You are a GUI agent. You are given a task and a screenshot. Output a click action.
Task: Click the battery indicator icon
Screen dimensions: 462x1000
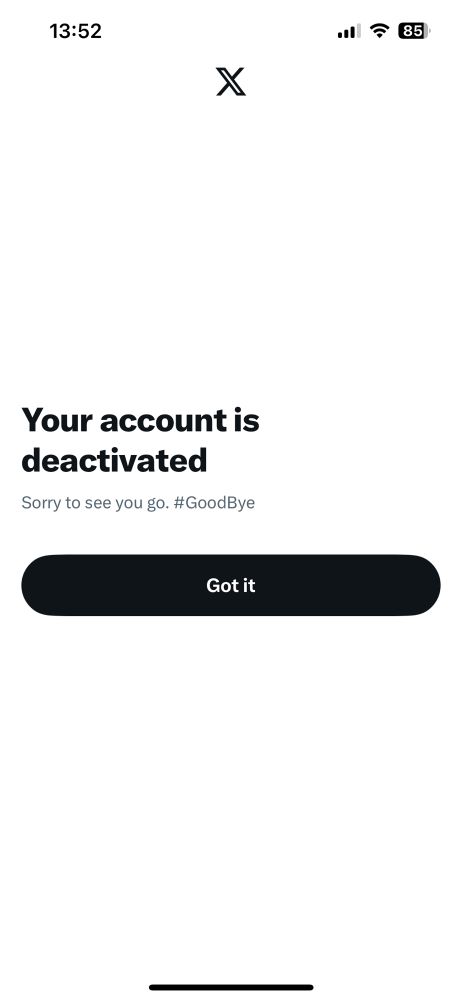[414, 31]
